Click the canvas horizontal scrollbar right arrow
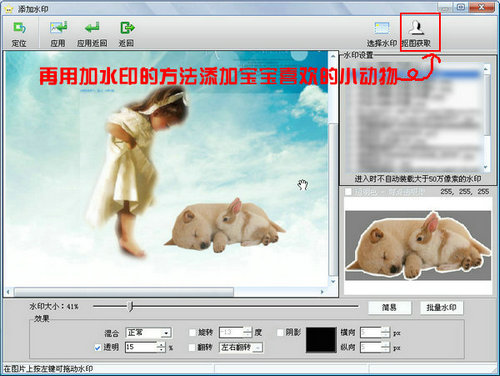The height and width of the screenshot is (376, 500). [322, 292]
